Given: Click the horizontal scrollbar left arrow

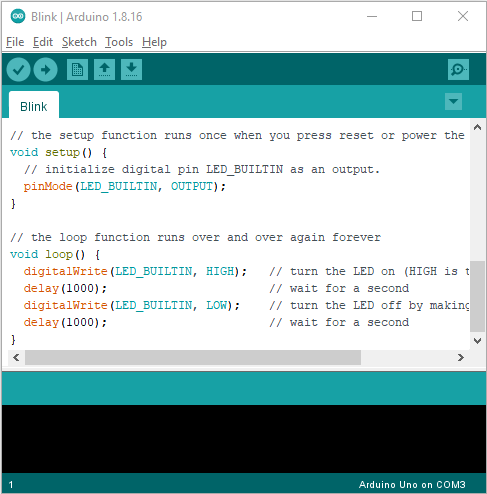Looking at the screenshot, I should [16, 358].
